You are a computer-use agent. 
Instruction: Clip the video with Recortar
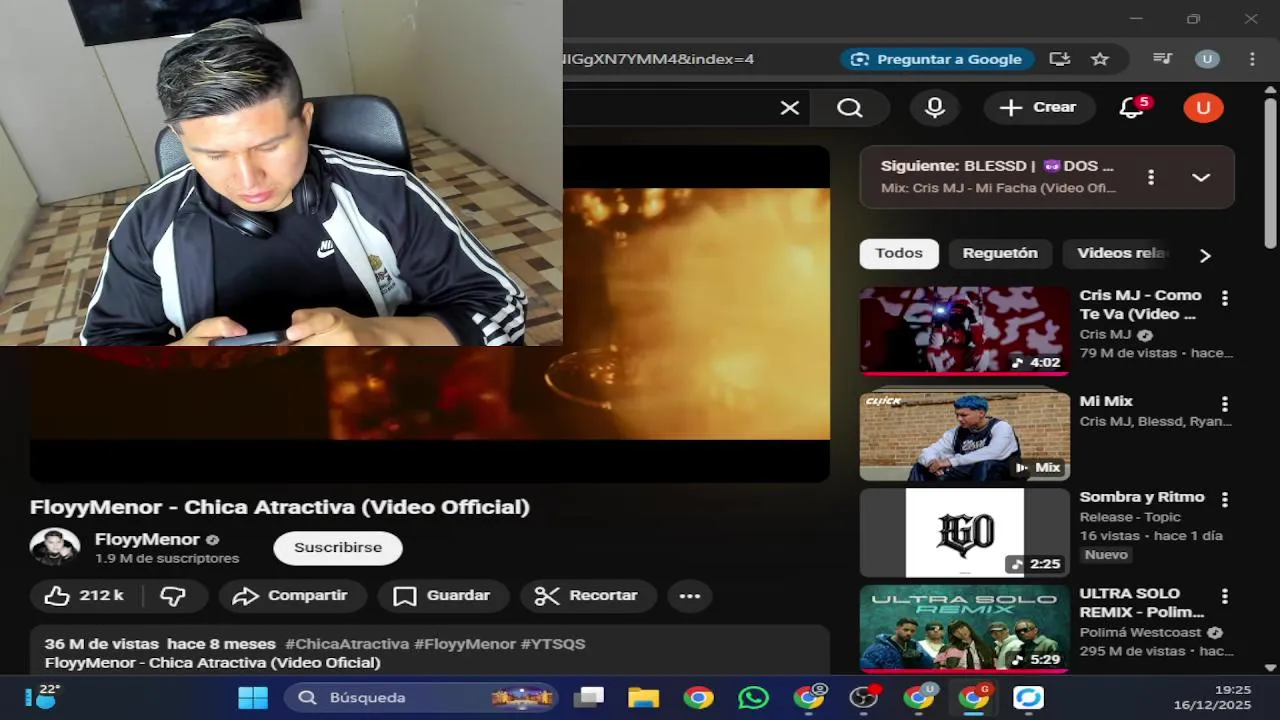pos(588,596)
